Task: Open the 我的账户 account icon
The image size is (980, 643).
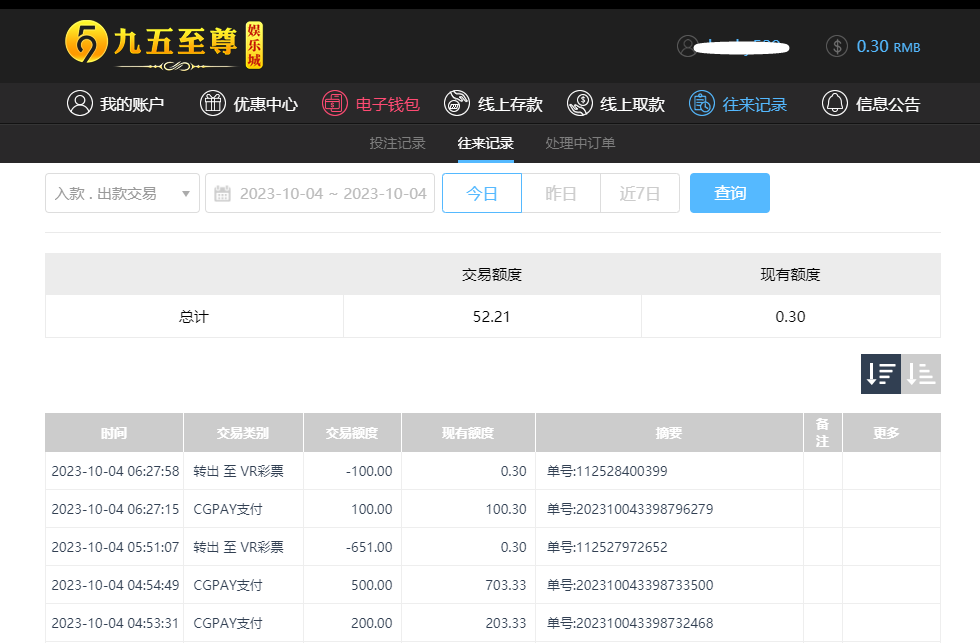Action: click(80, 103)
